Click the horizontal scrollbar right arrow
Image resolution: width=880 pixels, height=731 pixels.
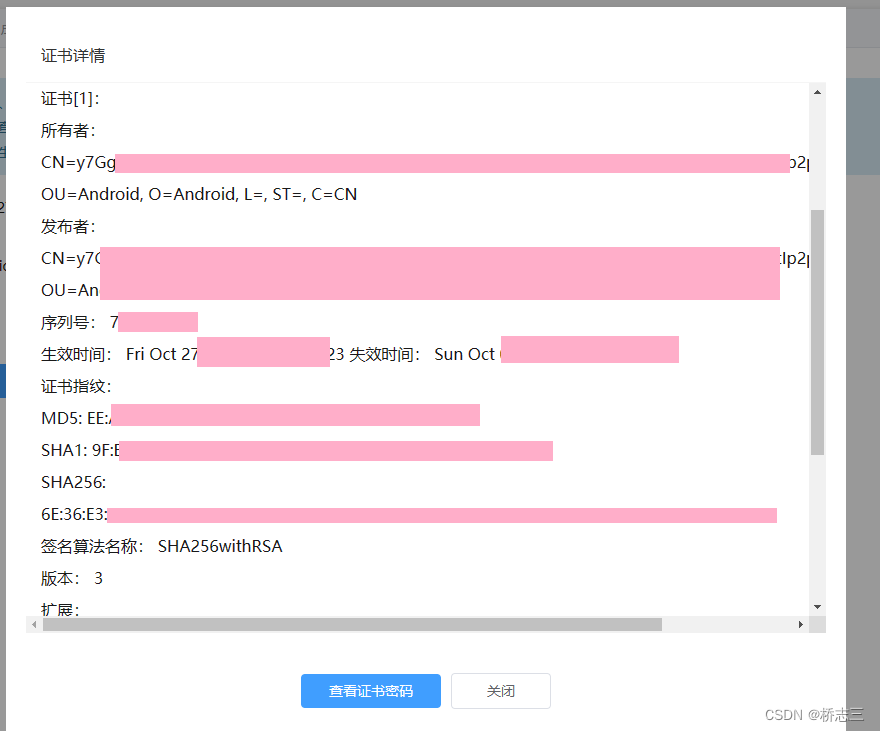click(x=800, y=623)
